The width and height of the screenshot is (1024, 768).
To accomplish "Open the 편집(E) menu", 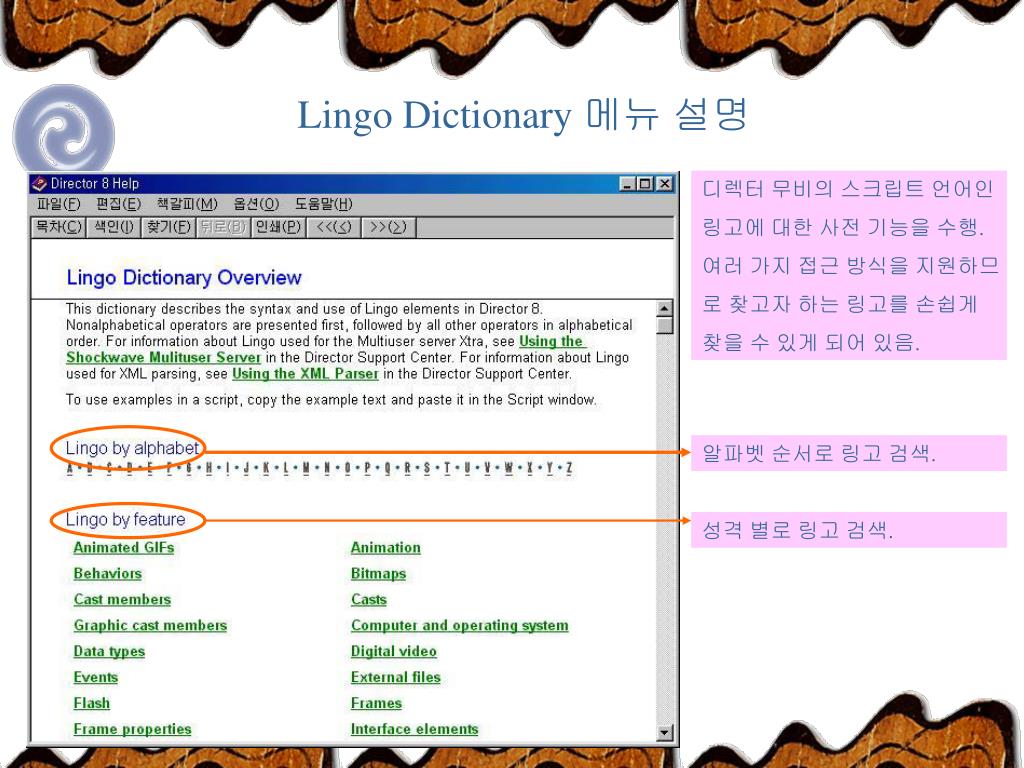I will tap(118, 204).
